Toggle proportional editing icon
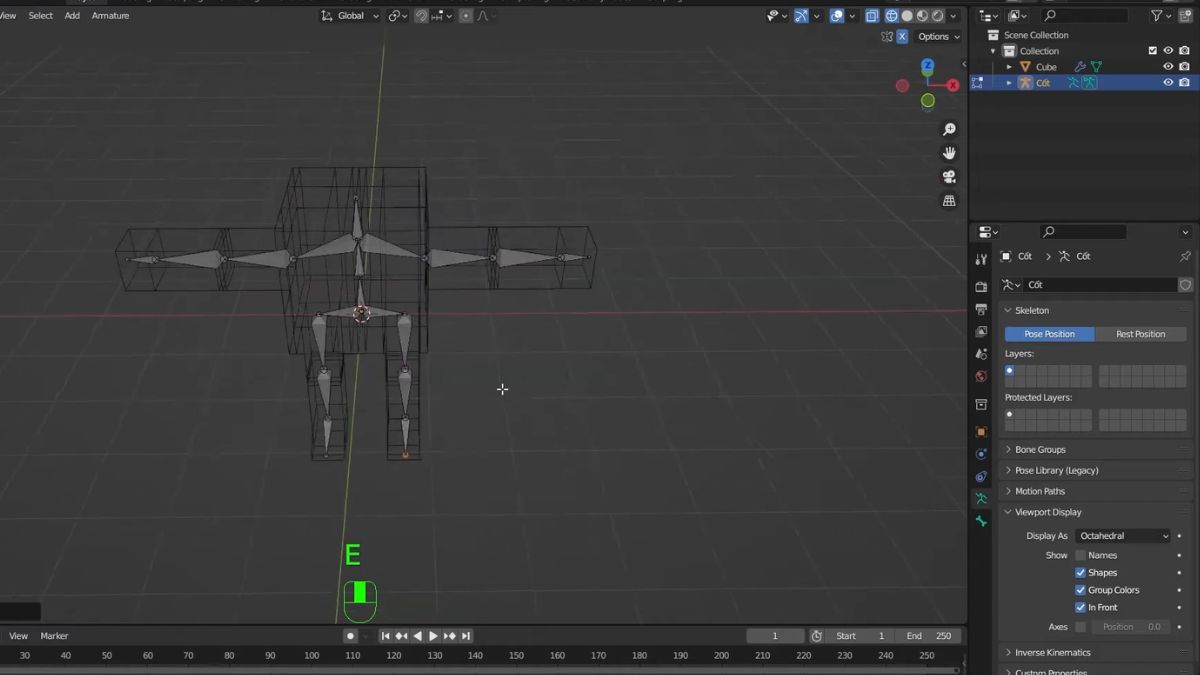 click(x=465, y=16)
